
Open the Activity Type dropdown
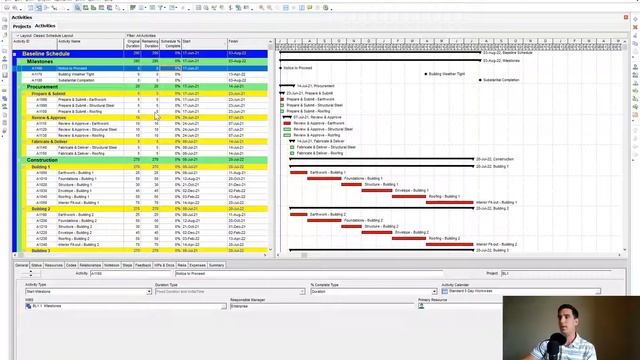(149, 291)
